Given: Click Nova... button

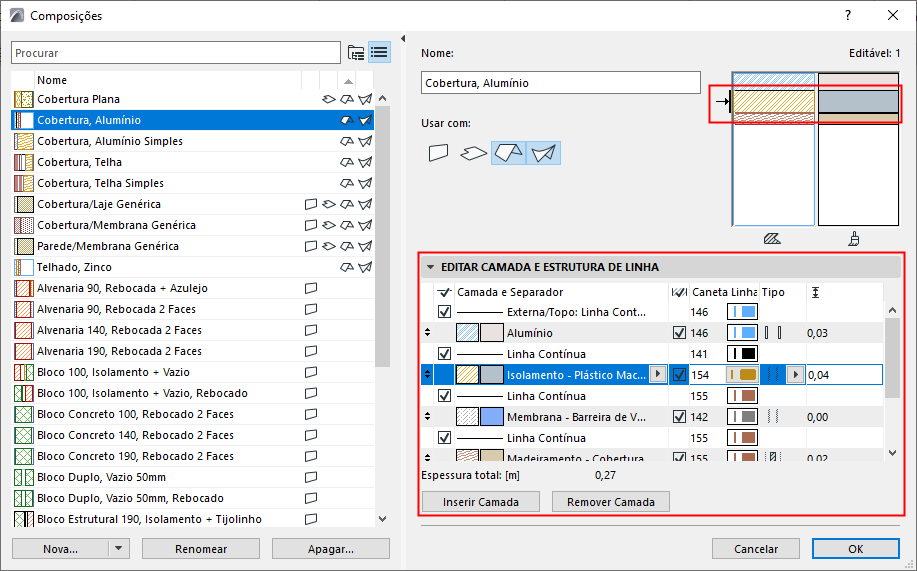Looking at the screenshot, I should (x=60, y=549).
